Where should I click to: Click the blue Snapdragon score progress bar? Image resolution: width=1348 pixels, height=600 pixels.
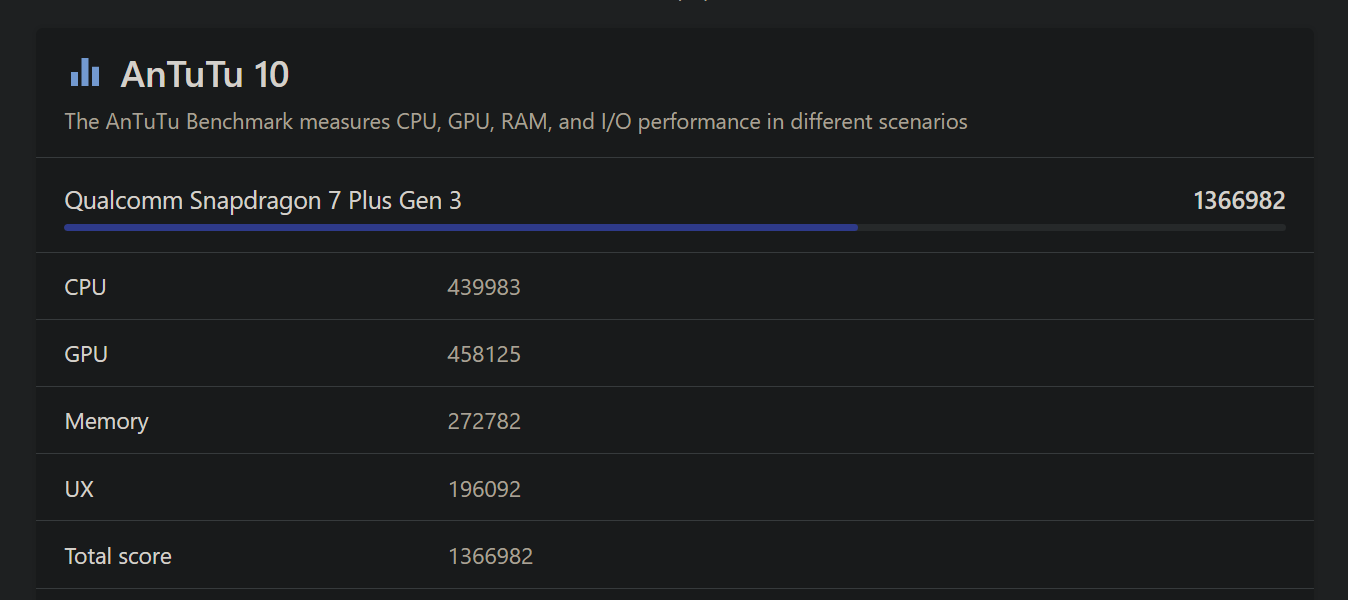[x=461, y=228]
